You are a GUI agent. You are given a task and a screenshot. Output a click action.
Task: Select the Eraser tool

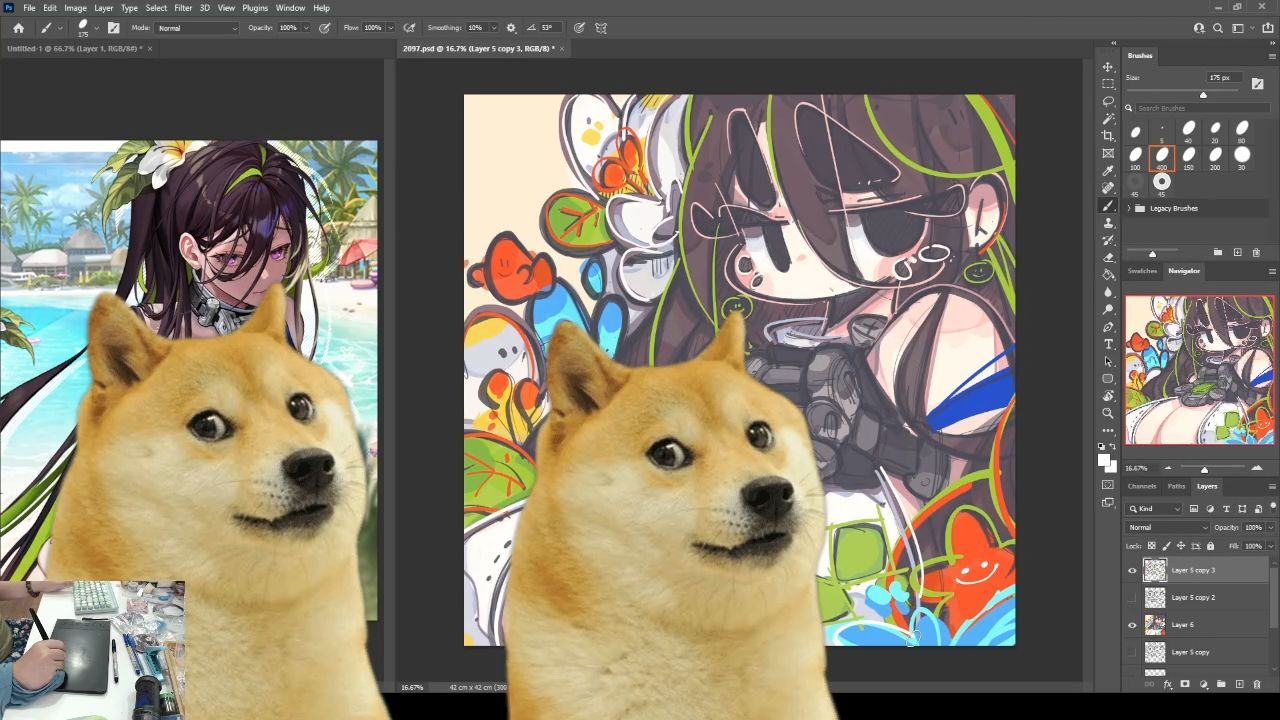(1108, 257)
